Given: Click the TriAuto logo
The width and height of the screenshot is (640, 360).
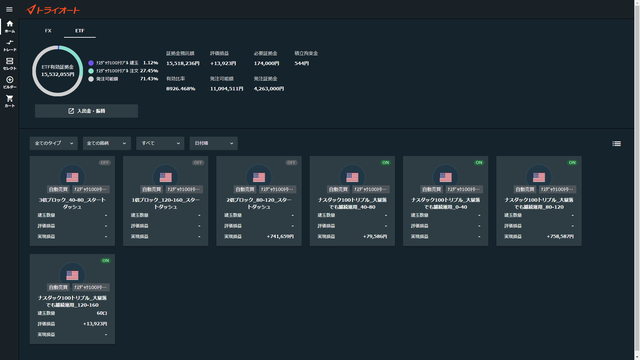Looking at the screenshot, I should click(53, 10).
